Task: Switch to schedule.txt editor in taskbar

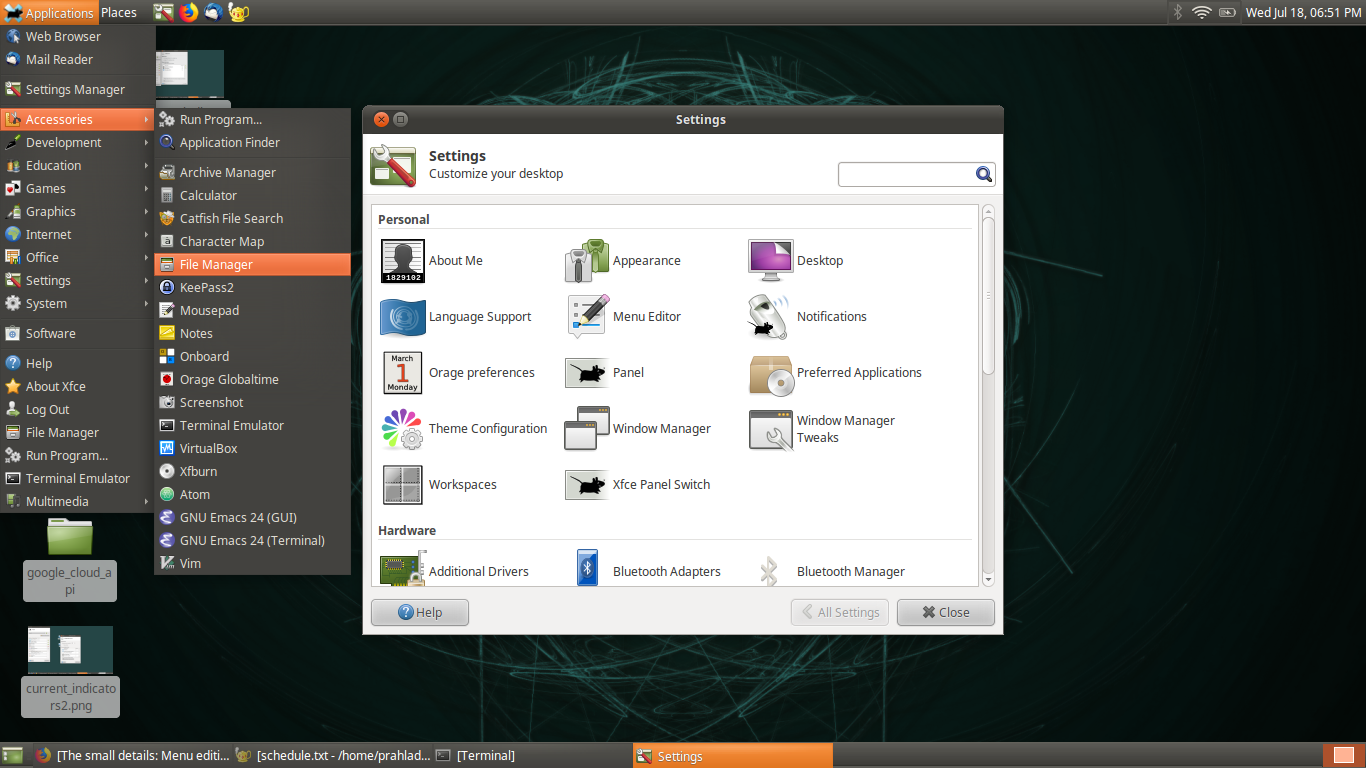Action: (332, 755)
